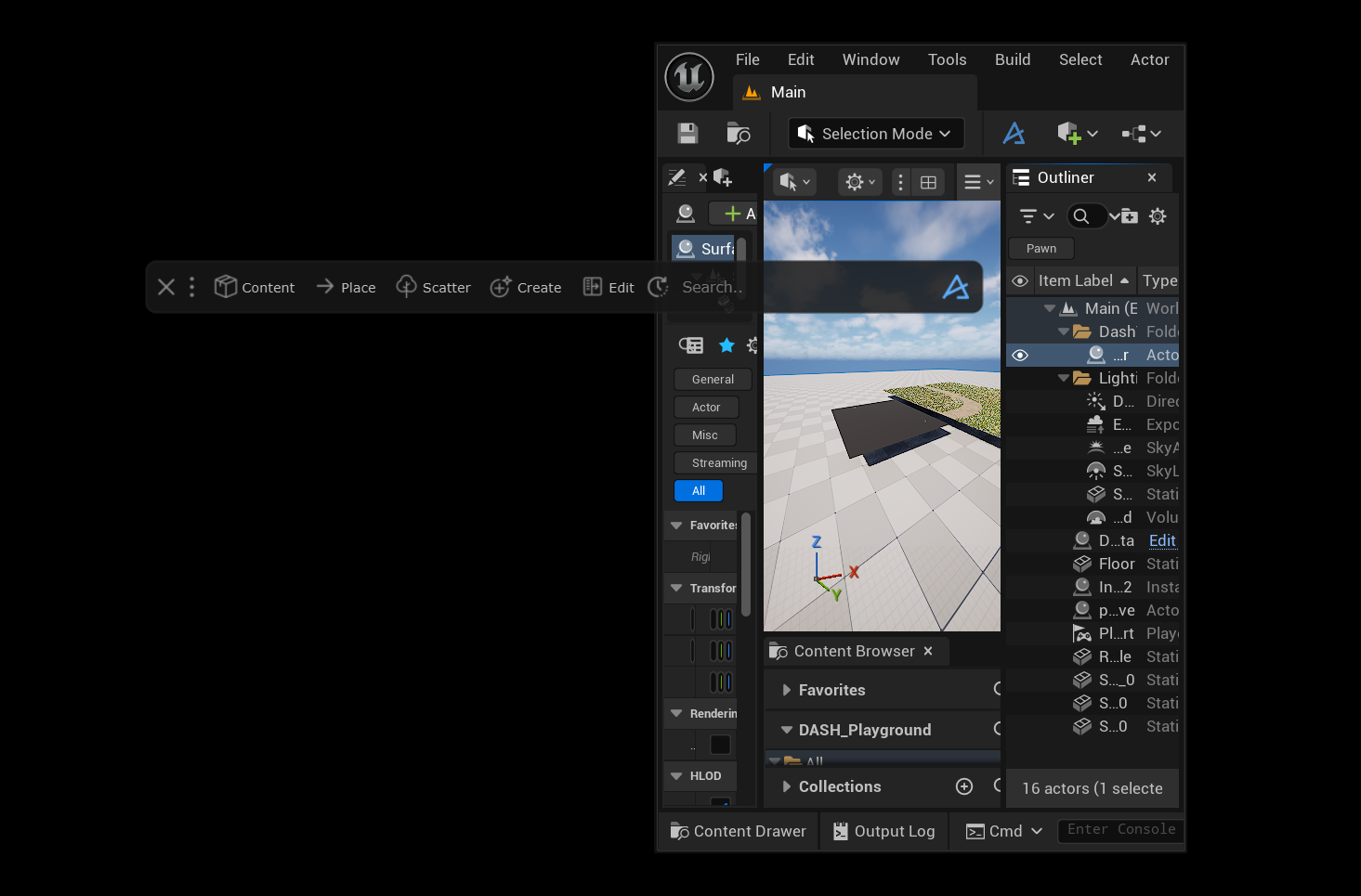
Task: Open the Build menu
Action: point(1013,59)
